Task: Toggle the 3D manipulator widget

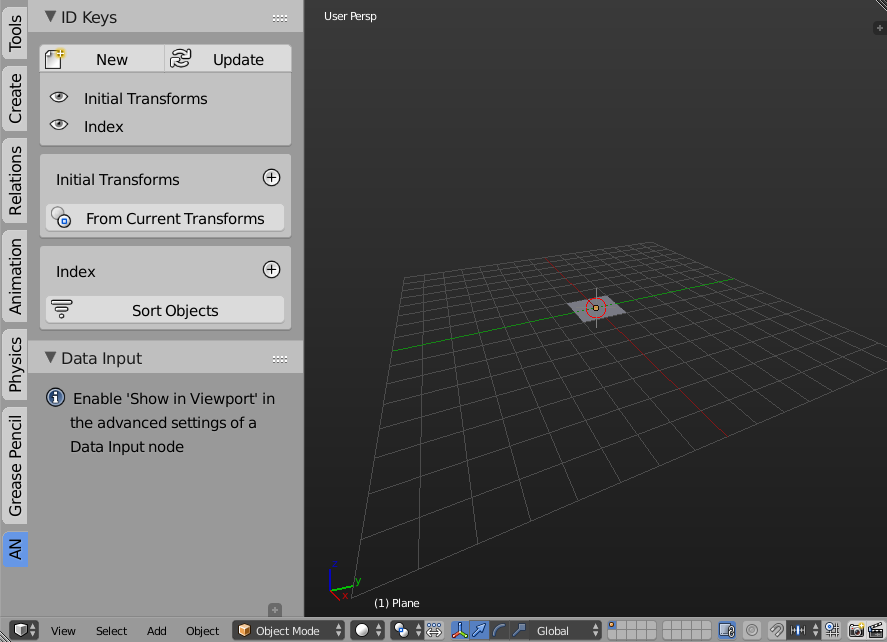Action: pyautogui.click(x=460, y=630)
